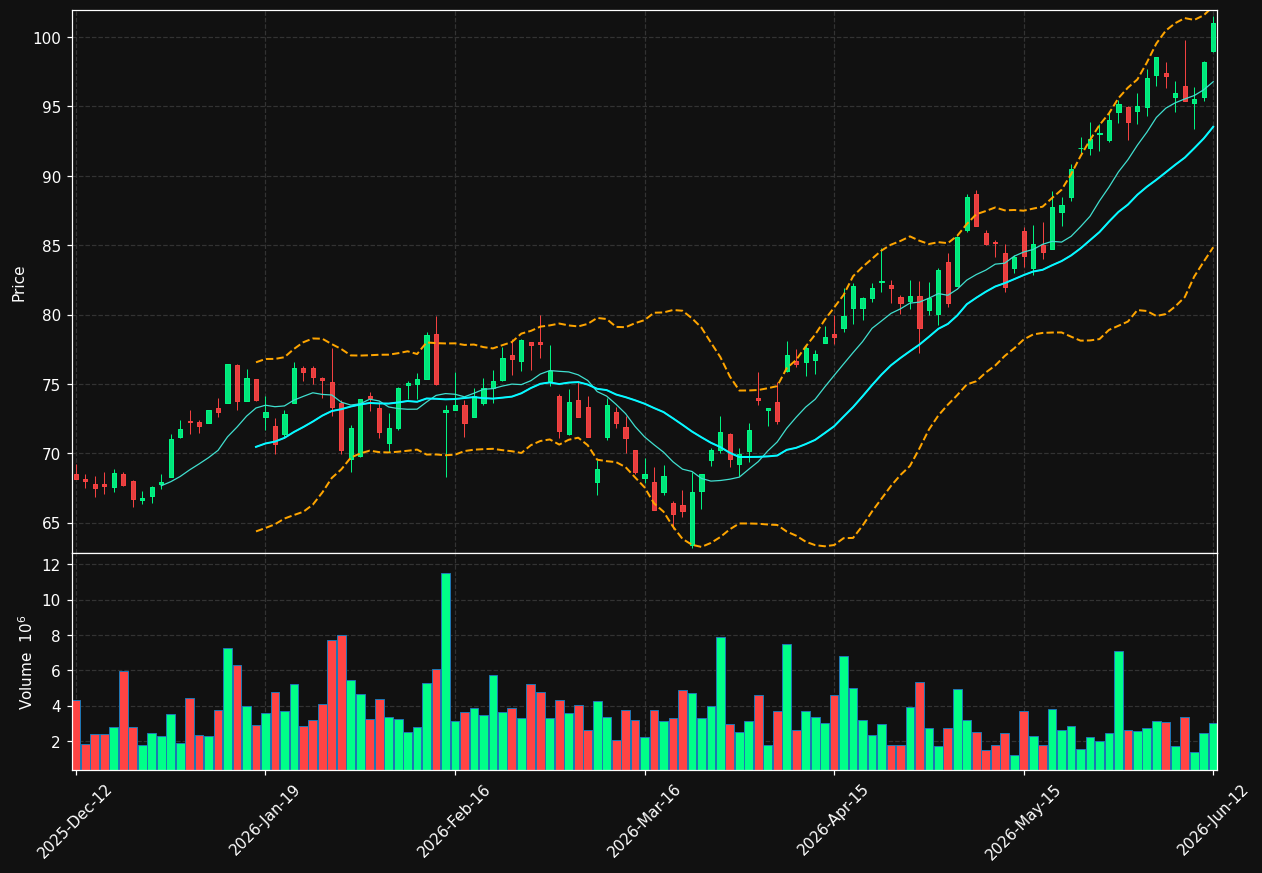Click the 70 price tick label

pos(50,454)
